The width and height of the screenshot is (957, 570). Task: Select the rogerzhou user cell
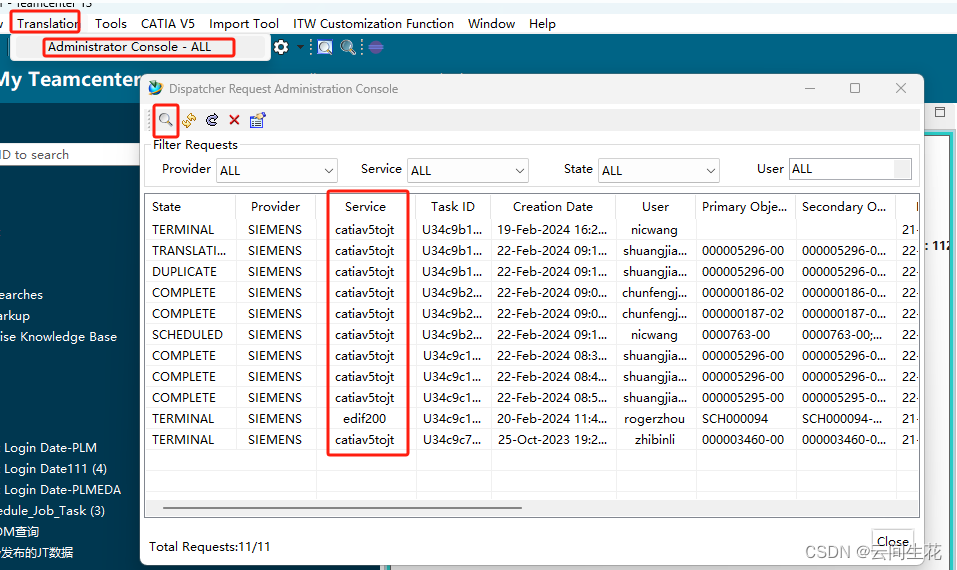point(655,419)
